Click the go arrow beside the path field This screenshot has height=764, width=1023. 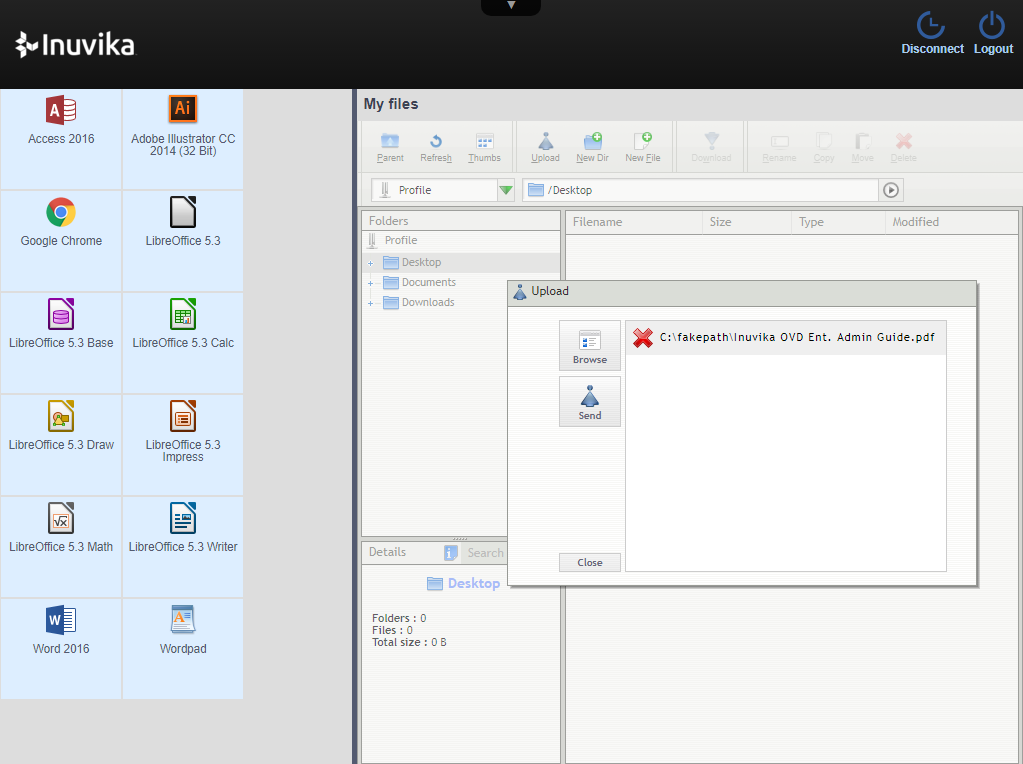[x=890, y=189]
